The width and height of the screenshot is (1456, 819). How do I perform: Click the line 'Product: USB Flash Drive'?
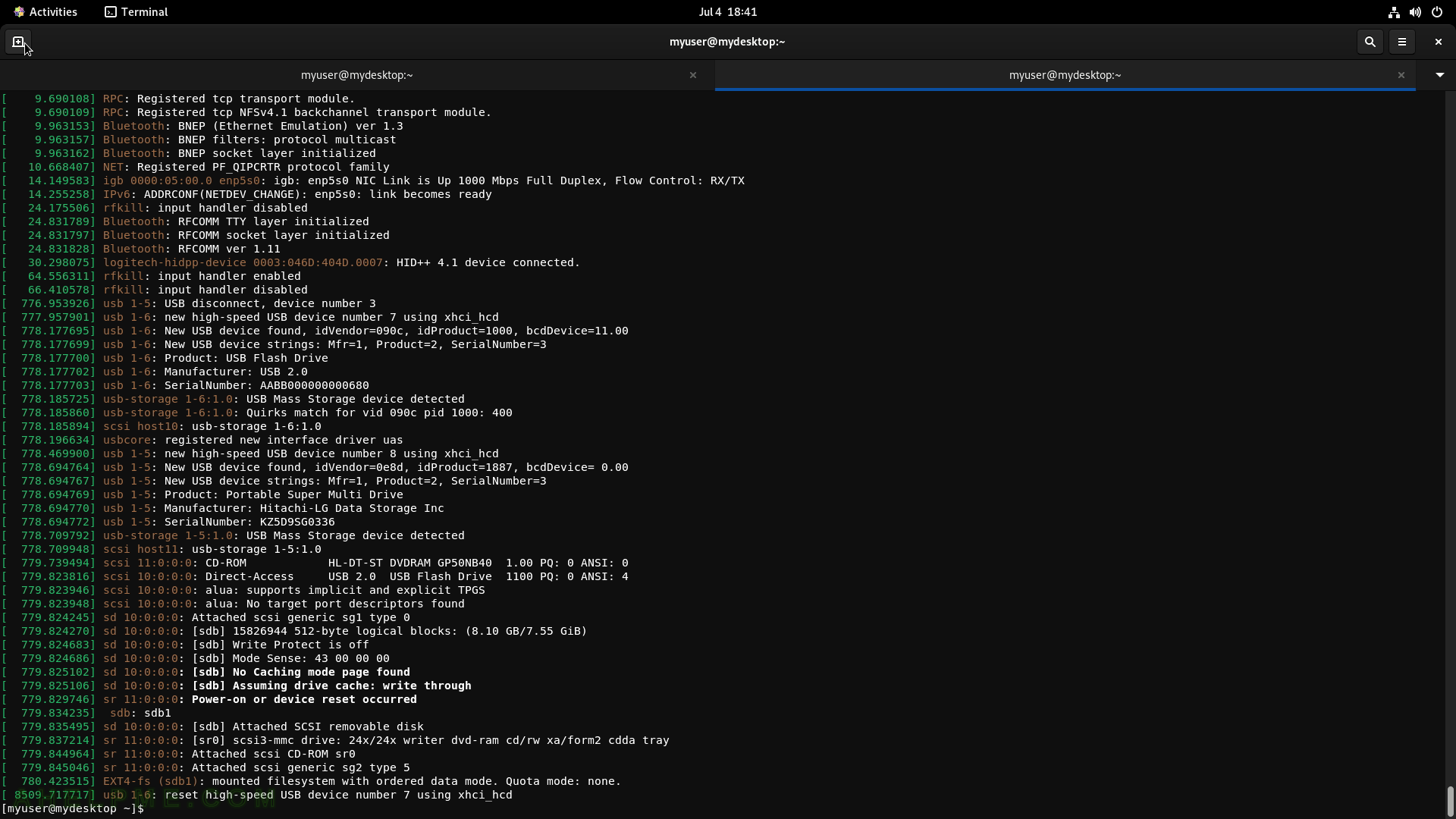coord(246,358)
